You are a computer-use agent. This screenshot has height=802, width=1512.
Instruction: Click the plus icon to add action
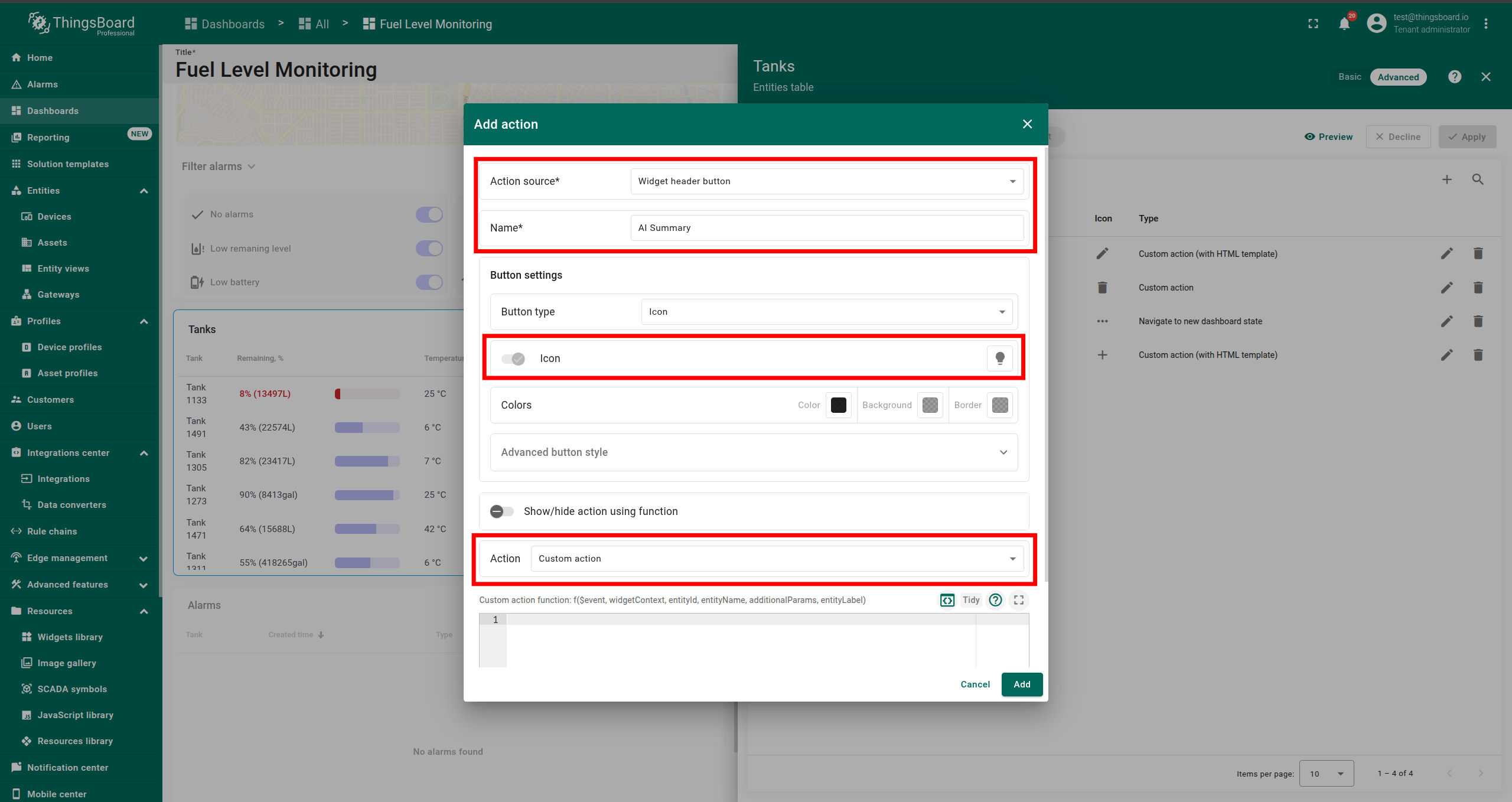pyautogui.click(x=1446, y=180)
